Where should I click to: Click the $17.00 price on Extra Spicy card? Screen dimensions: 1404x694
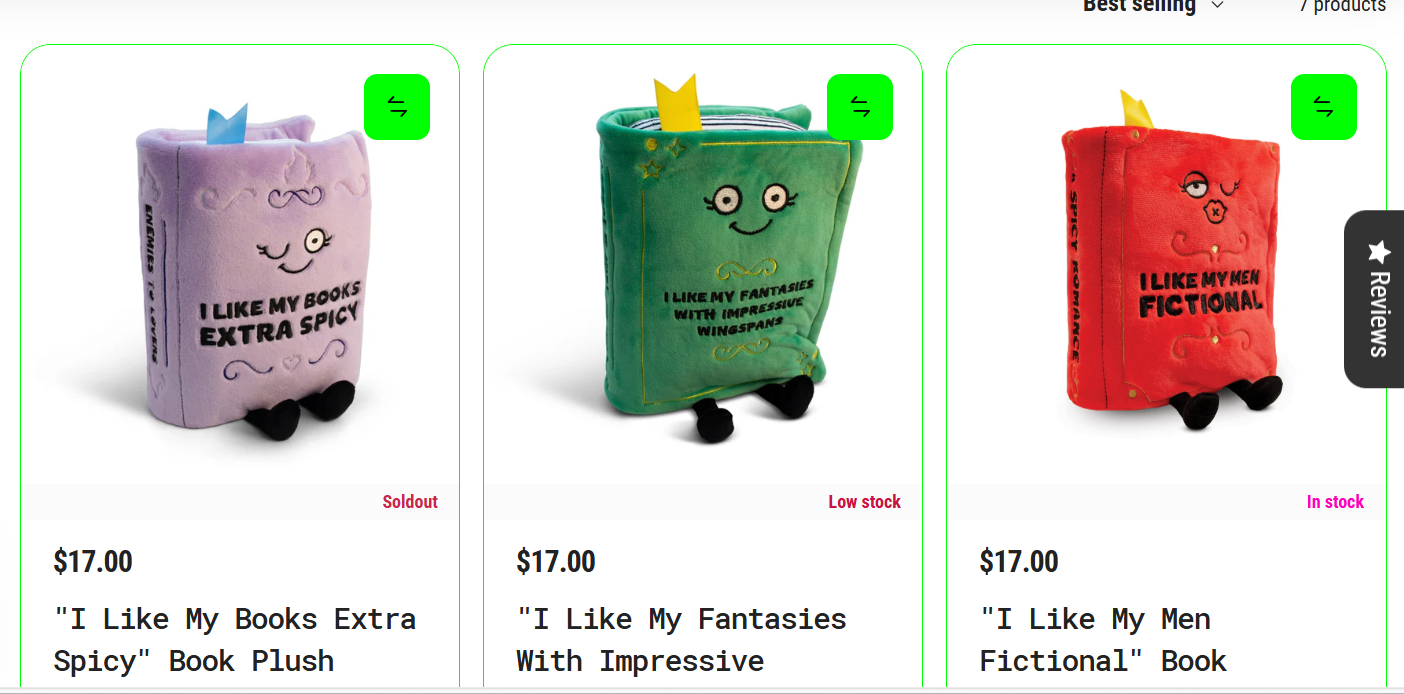pyautogui.click(x=93, y=562)
